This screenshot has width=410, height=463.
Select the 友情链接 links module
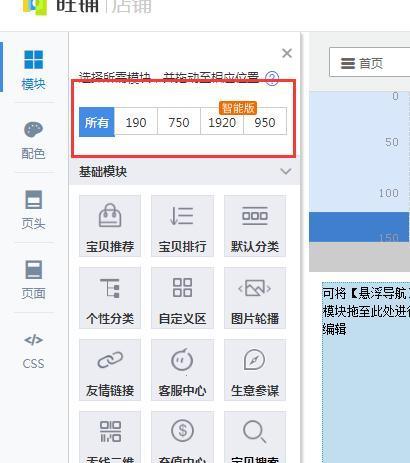(110, 370)
